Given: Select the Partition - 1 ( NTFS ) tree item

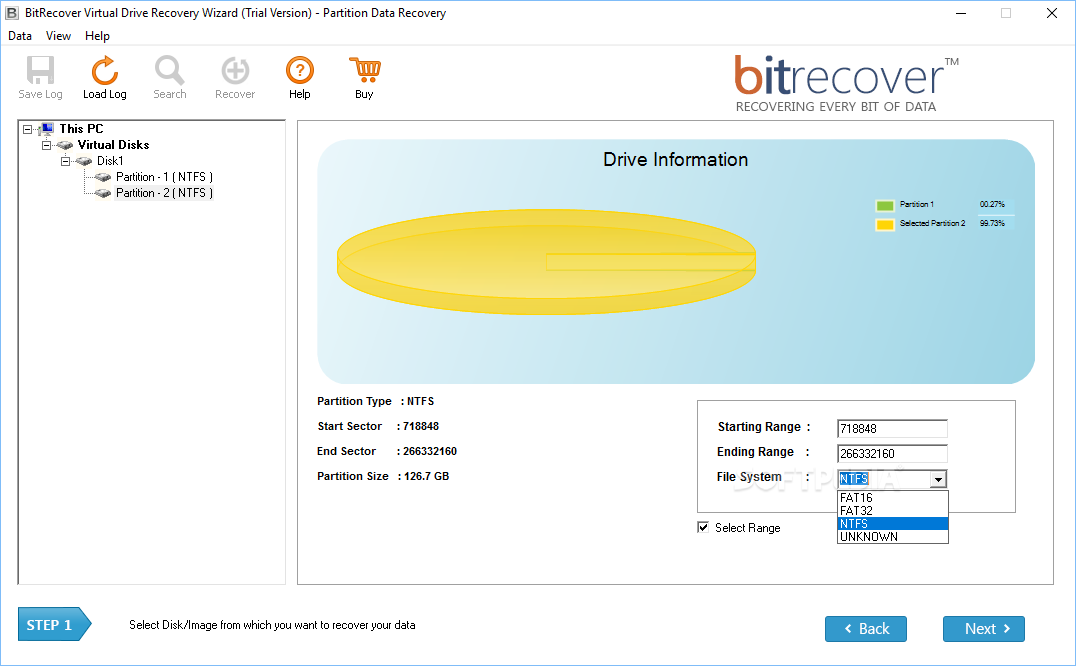Looking at the screenshot, I should (165, 177).
